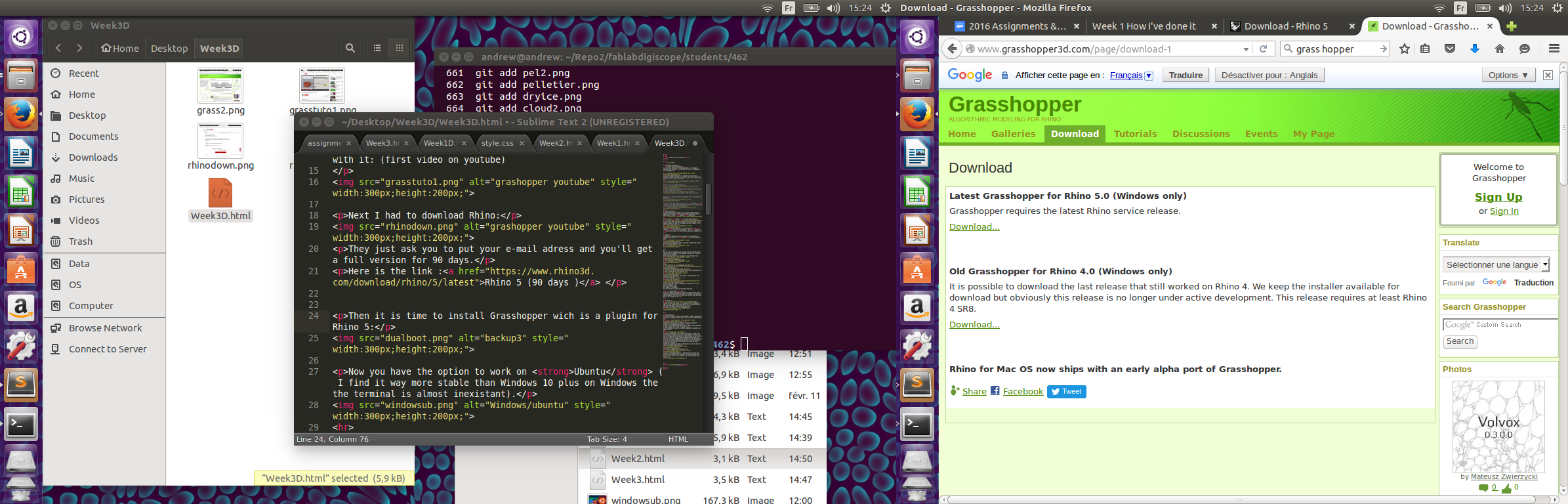Open the Tutorials tab on Grasshopper site
This screenshot has width=1568, height=504.
[x=1135, y=134]
